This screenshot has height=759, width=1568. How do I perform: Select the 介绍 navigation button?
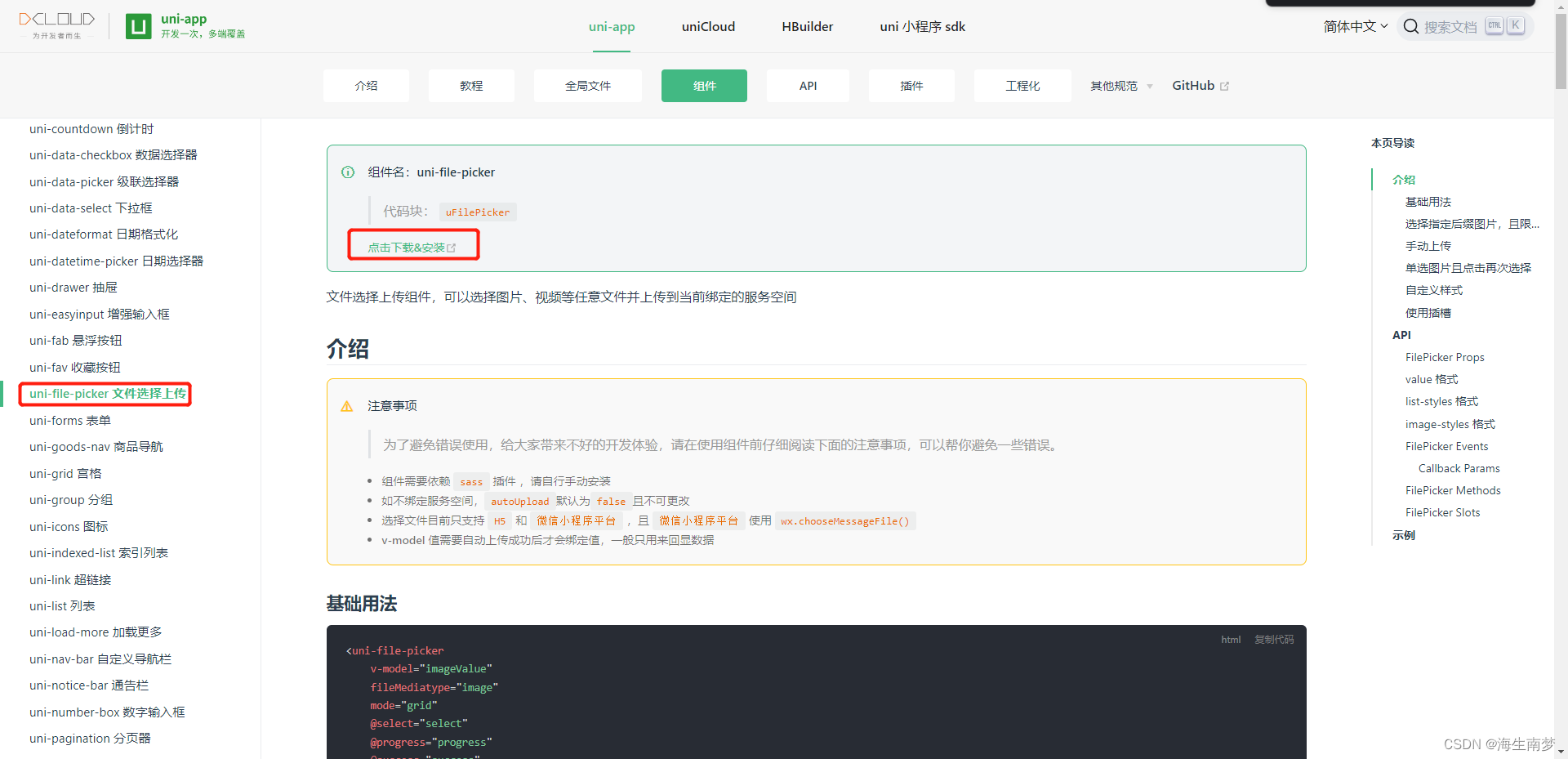coord(366,86)
